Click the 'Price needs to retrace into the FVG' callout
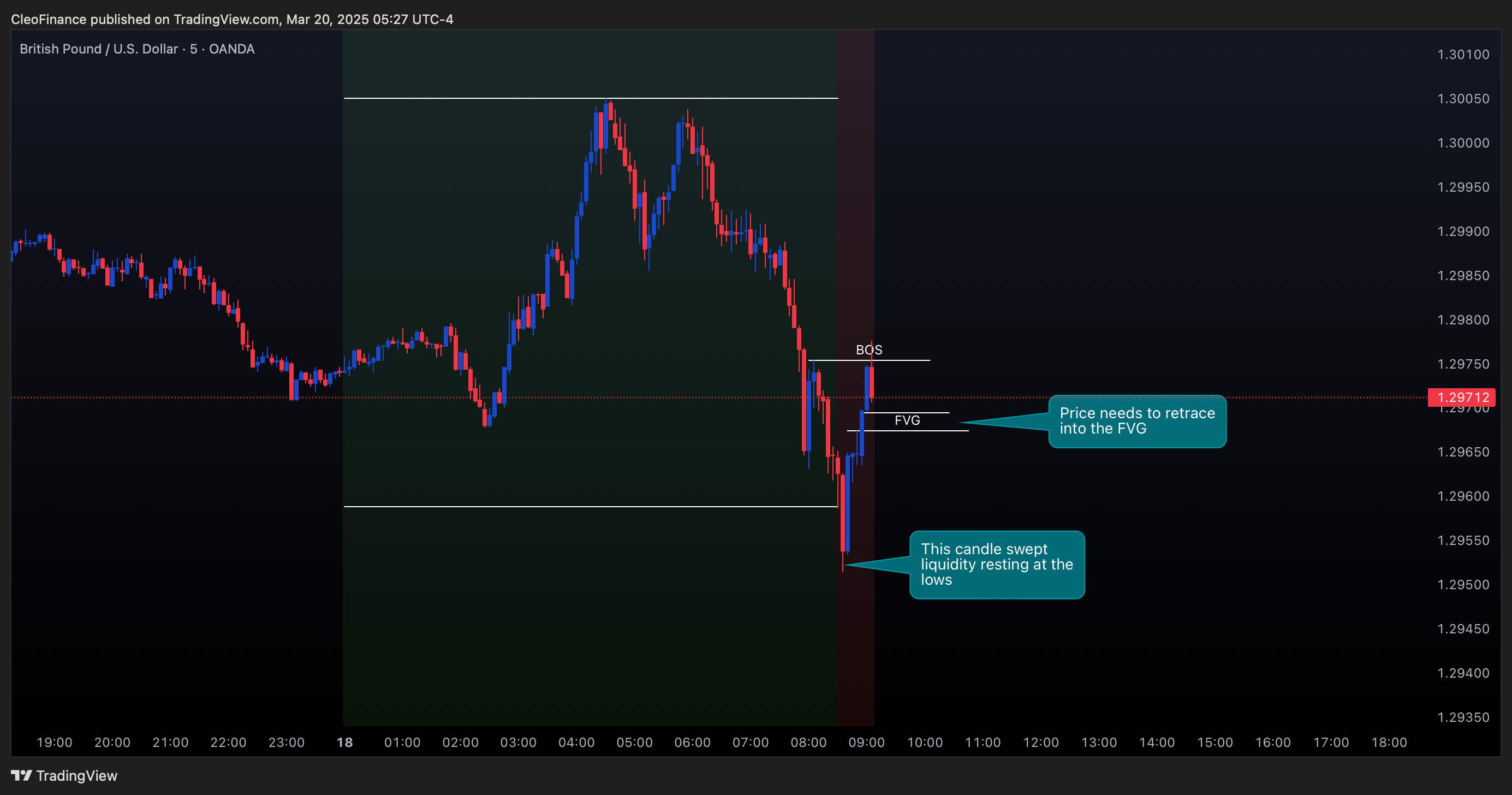This screenshot has height=795, width=1512. [1137, 421]
